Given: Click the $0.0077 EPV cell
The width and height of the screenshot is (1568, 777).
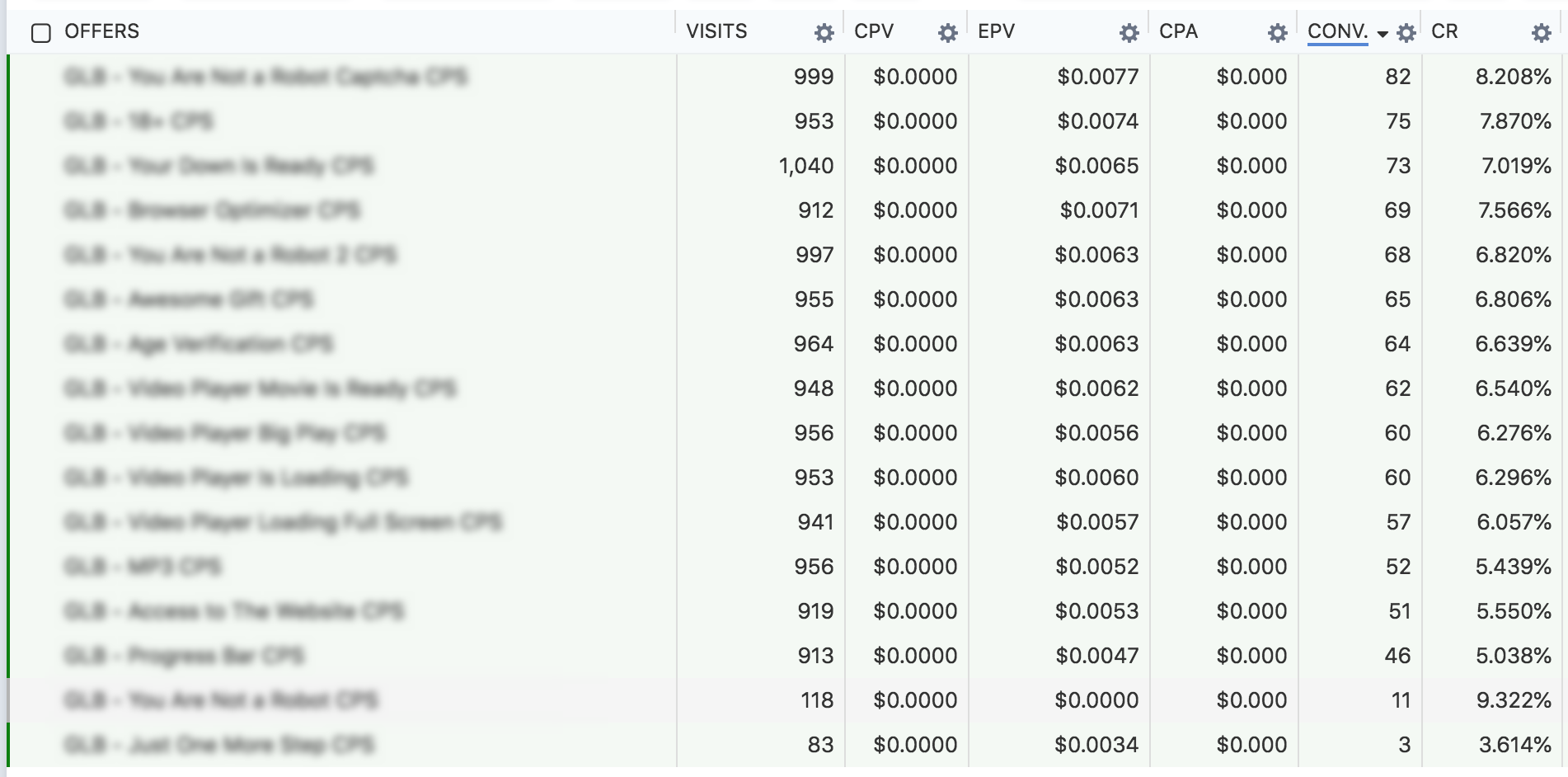Looking at the screenshot, I should tap(1097, 77).
